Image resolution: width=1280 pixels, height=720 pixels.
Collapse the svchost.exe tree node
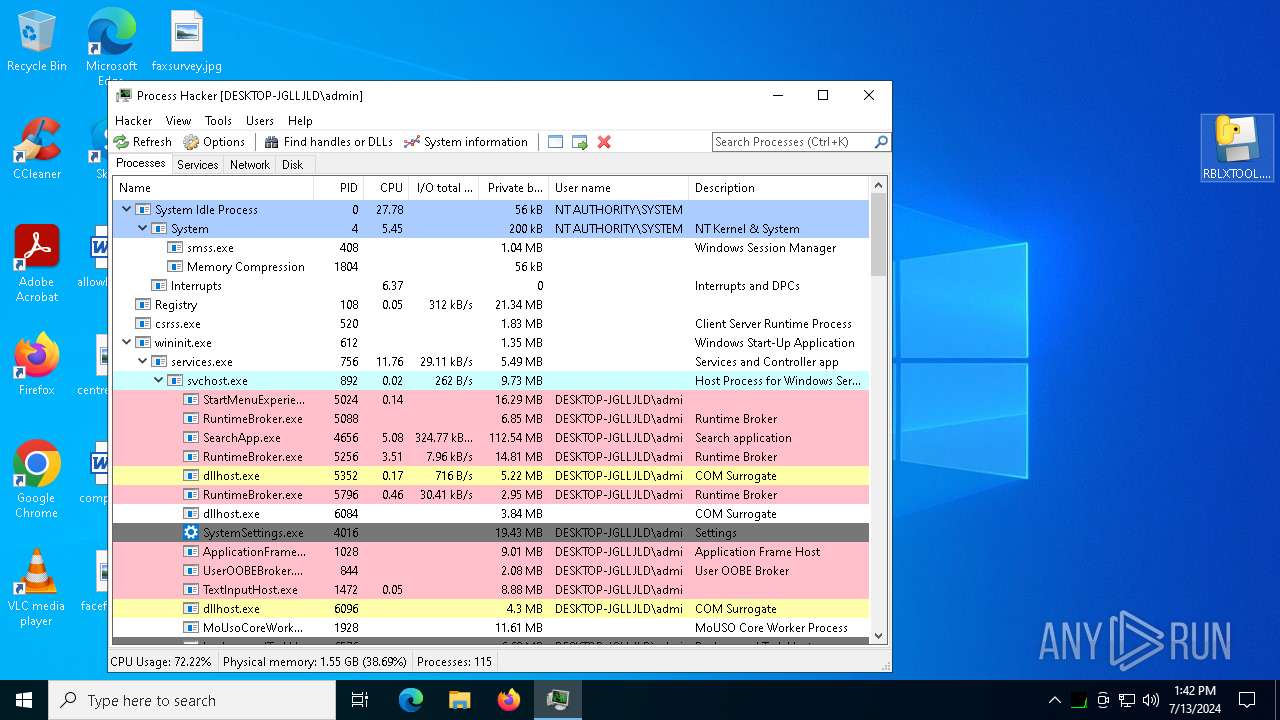point(158,381)
